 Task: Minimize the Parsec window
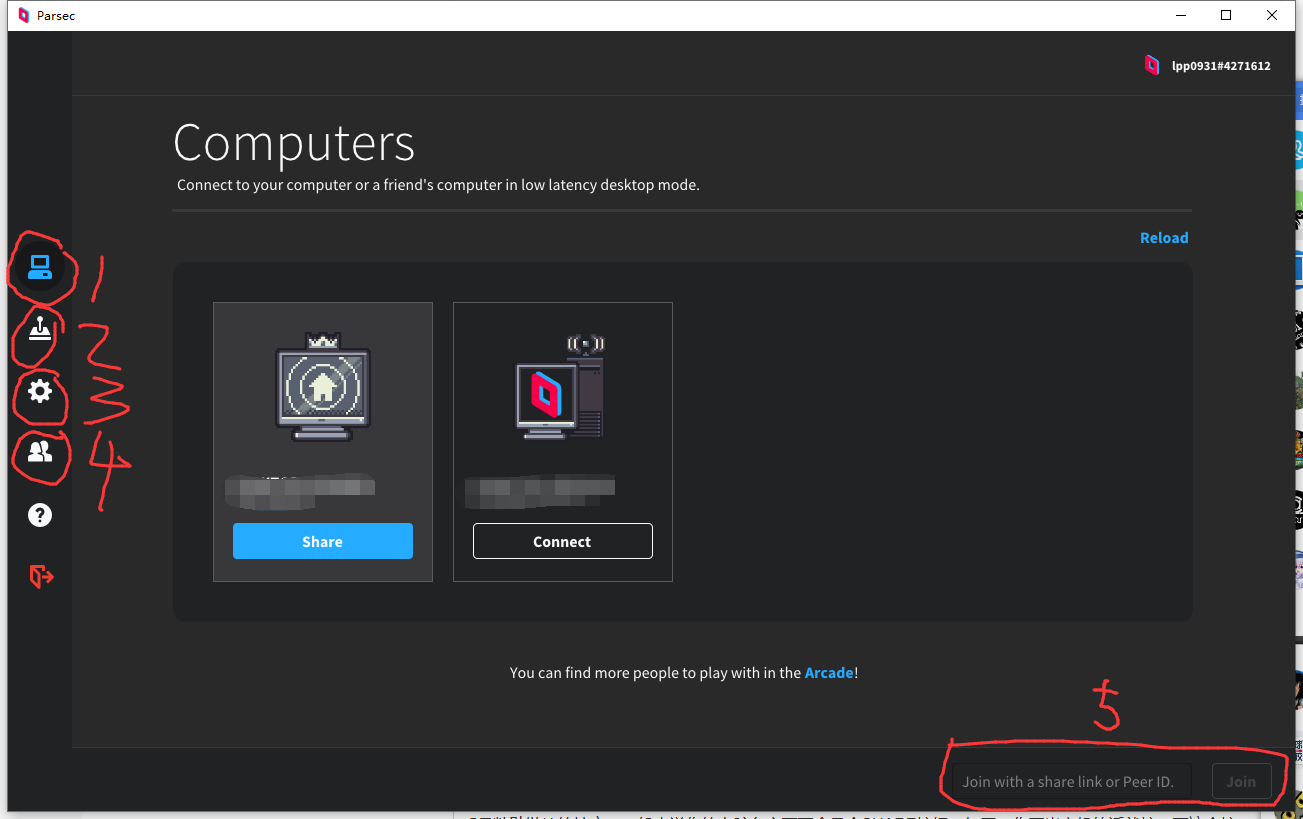point(1180,15)
